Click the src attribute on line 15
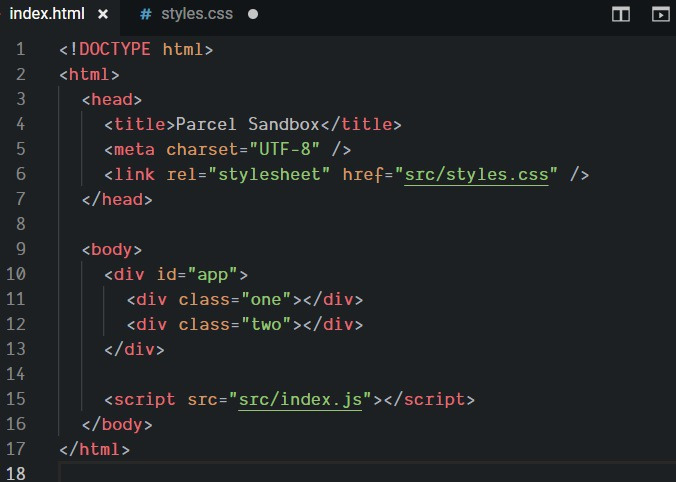 tap(203, 400)
